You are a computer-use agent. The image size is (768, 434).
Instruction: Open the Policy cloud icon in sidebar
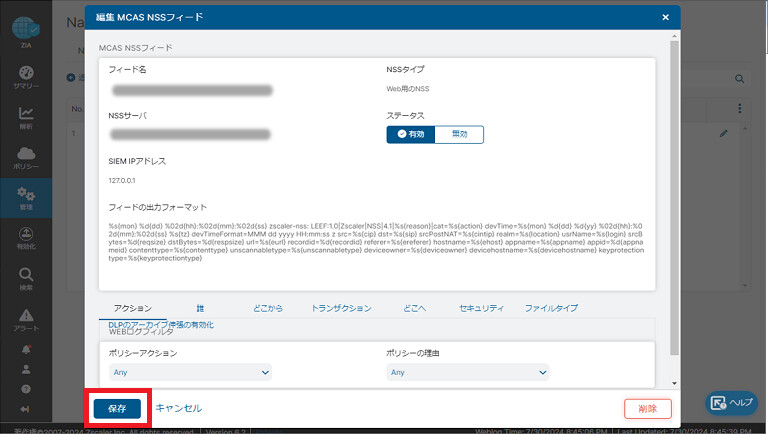tap(26, 153)
